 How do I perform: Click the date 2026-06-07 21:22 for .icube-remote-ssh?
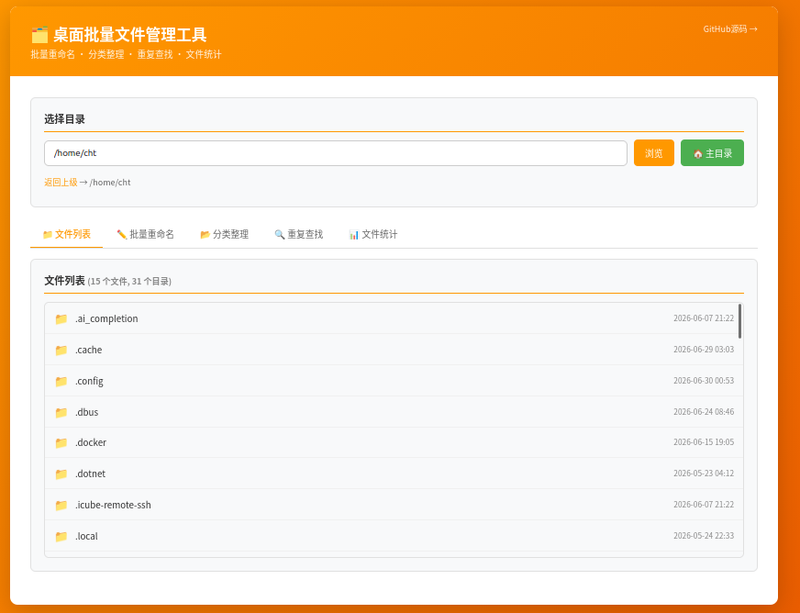click(704, 504)
